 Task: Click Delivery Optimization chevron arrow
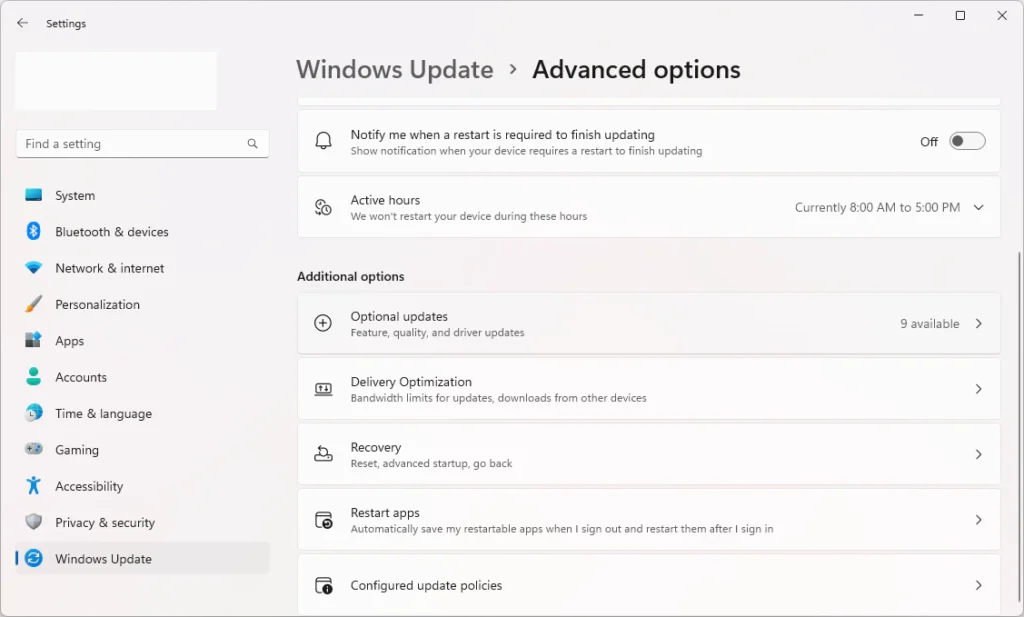click(978, 389)
